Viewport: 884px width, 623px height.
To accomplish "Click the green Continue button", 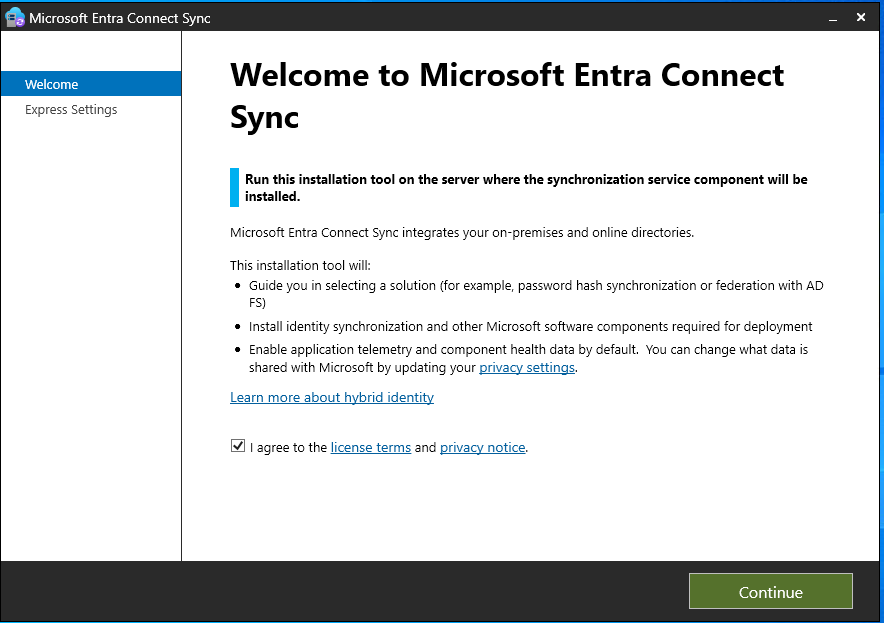I will pos(770,591).
